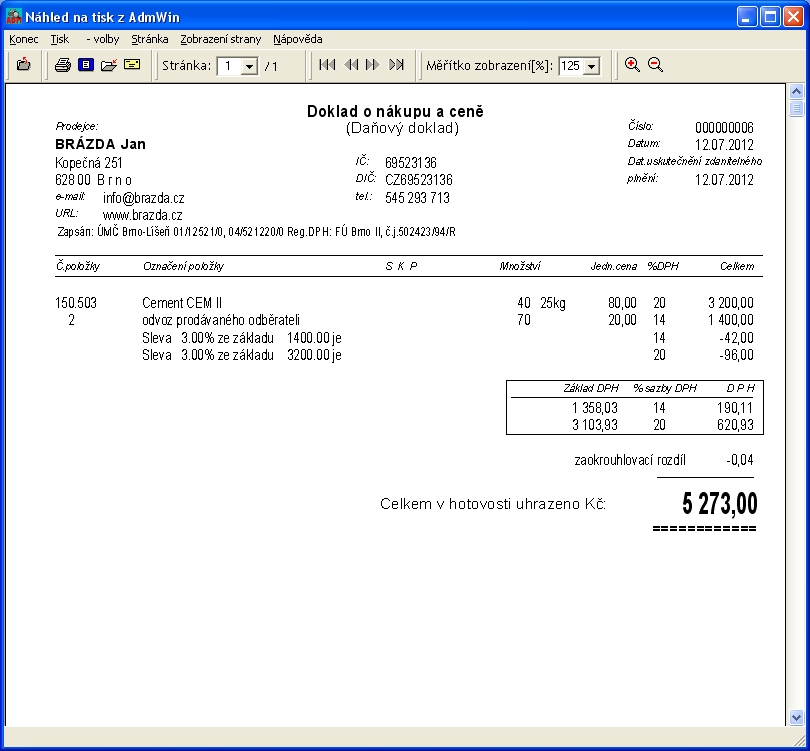This screenshot has width=810, height=751.
Task: Click the exit preview icon in the toolbar
Action: 24,65
